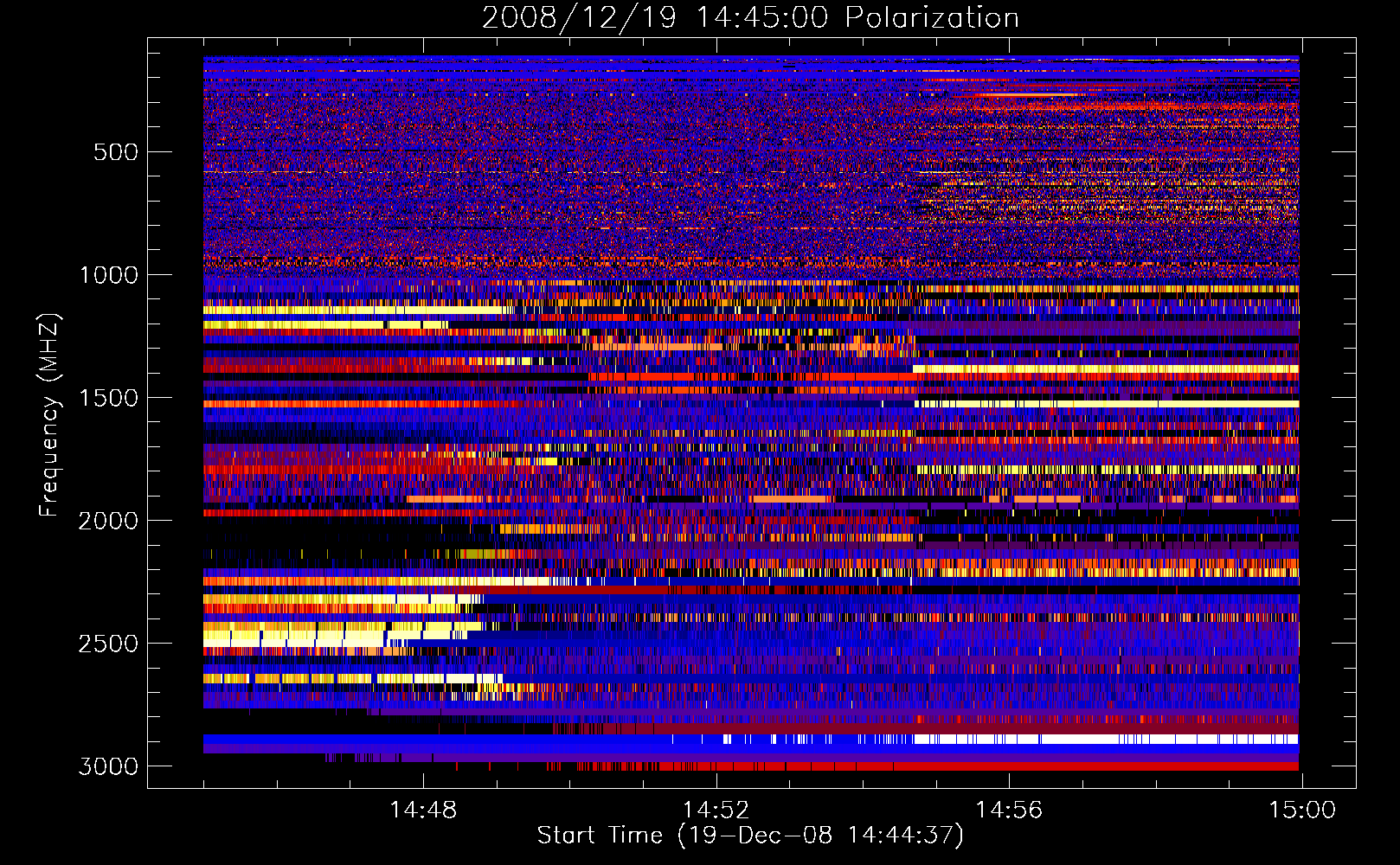Click the 2000 frequency tick label
The height and width of the screenshot is (865, 1400).
tap(108, 521)
